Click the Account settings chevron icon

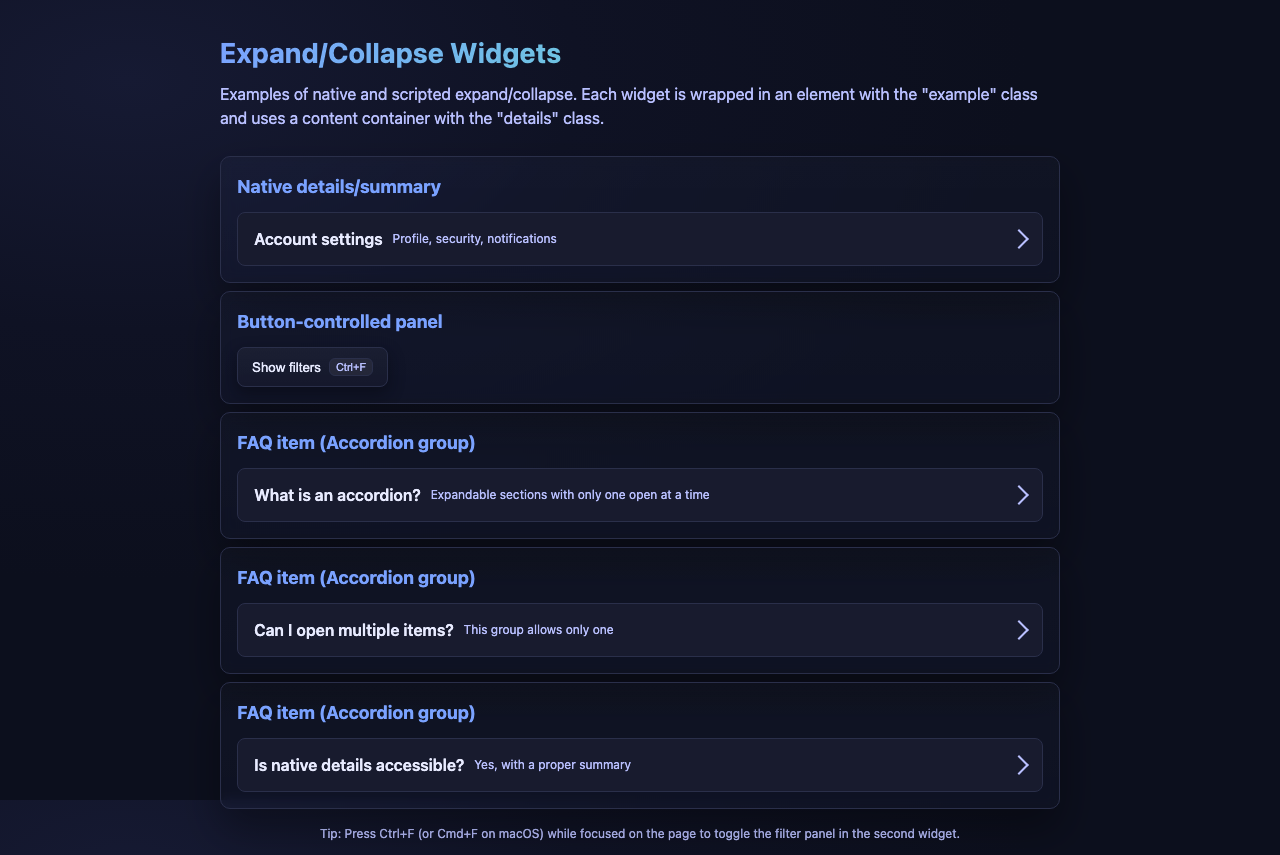click(1022, 239)
